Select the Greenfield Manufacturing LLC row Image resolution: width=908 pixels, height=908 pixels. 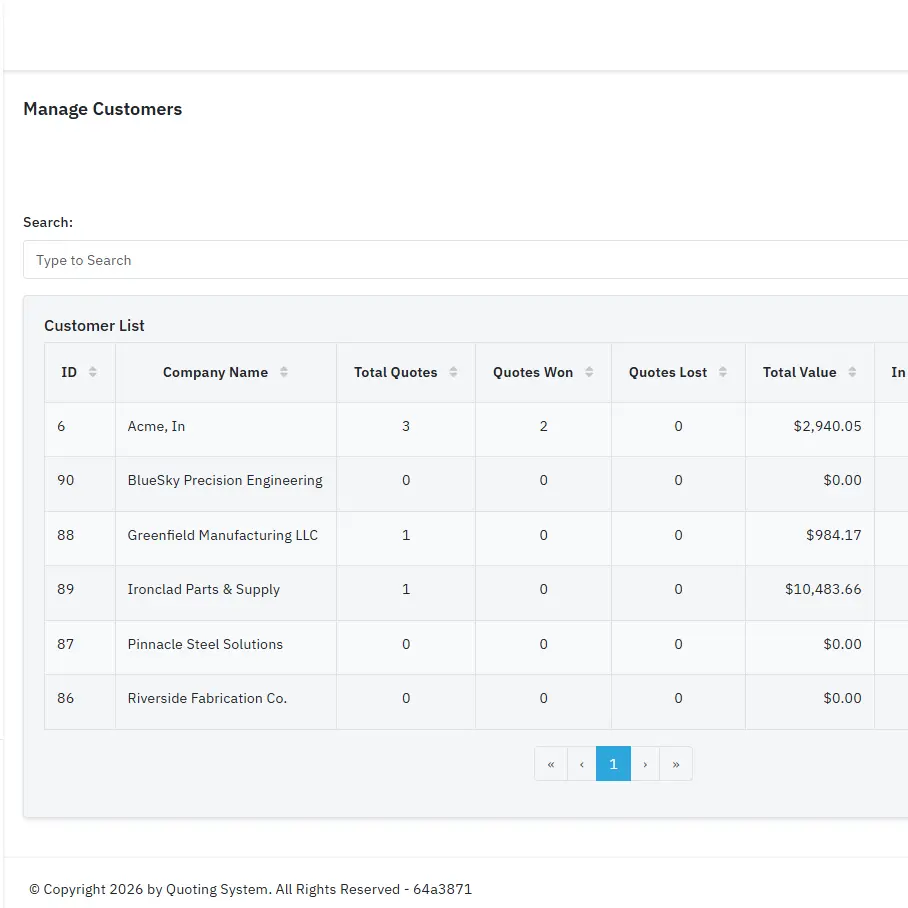[x=225, y=535]
